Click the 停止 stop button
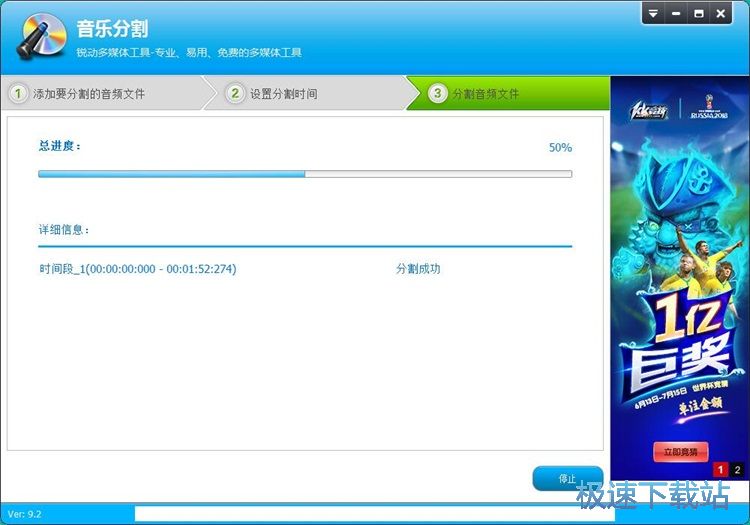This screenshot has height=525, width=750. (x=567, y=478)
